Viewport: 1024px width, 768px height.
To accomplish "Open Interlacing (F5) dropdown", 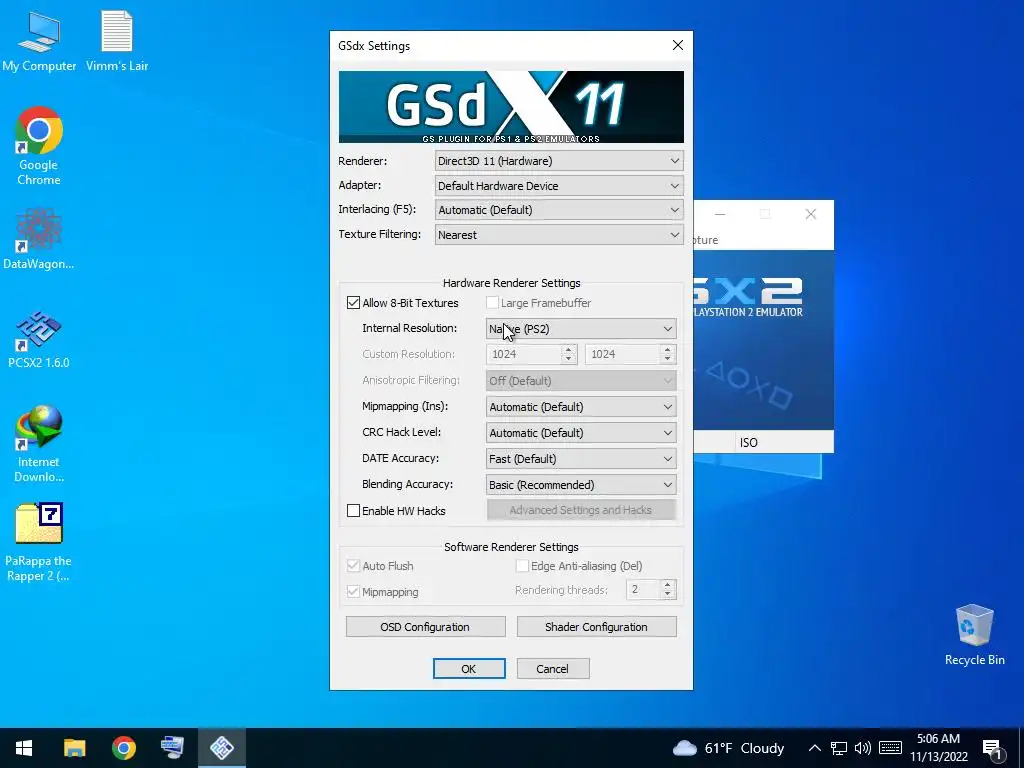I will click(559, 210).
